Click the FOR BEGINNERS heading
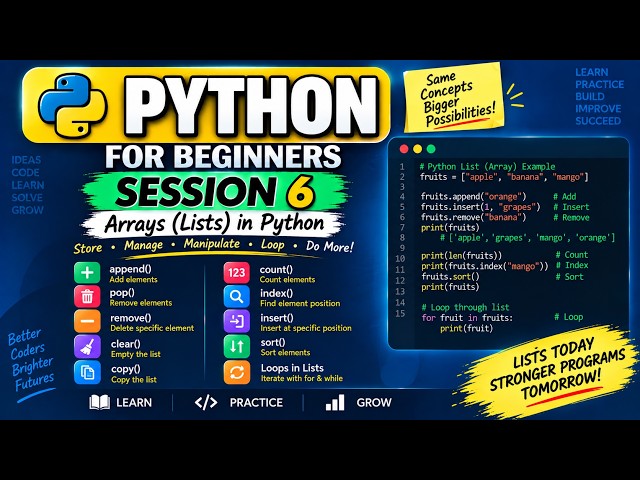Viewport: 640px width, 480px height. [x=223, y=157]
